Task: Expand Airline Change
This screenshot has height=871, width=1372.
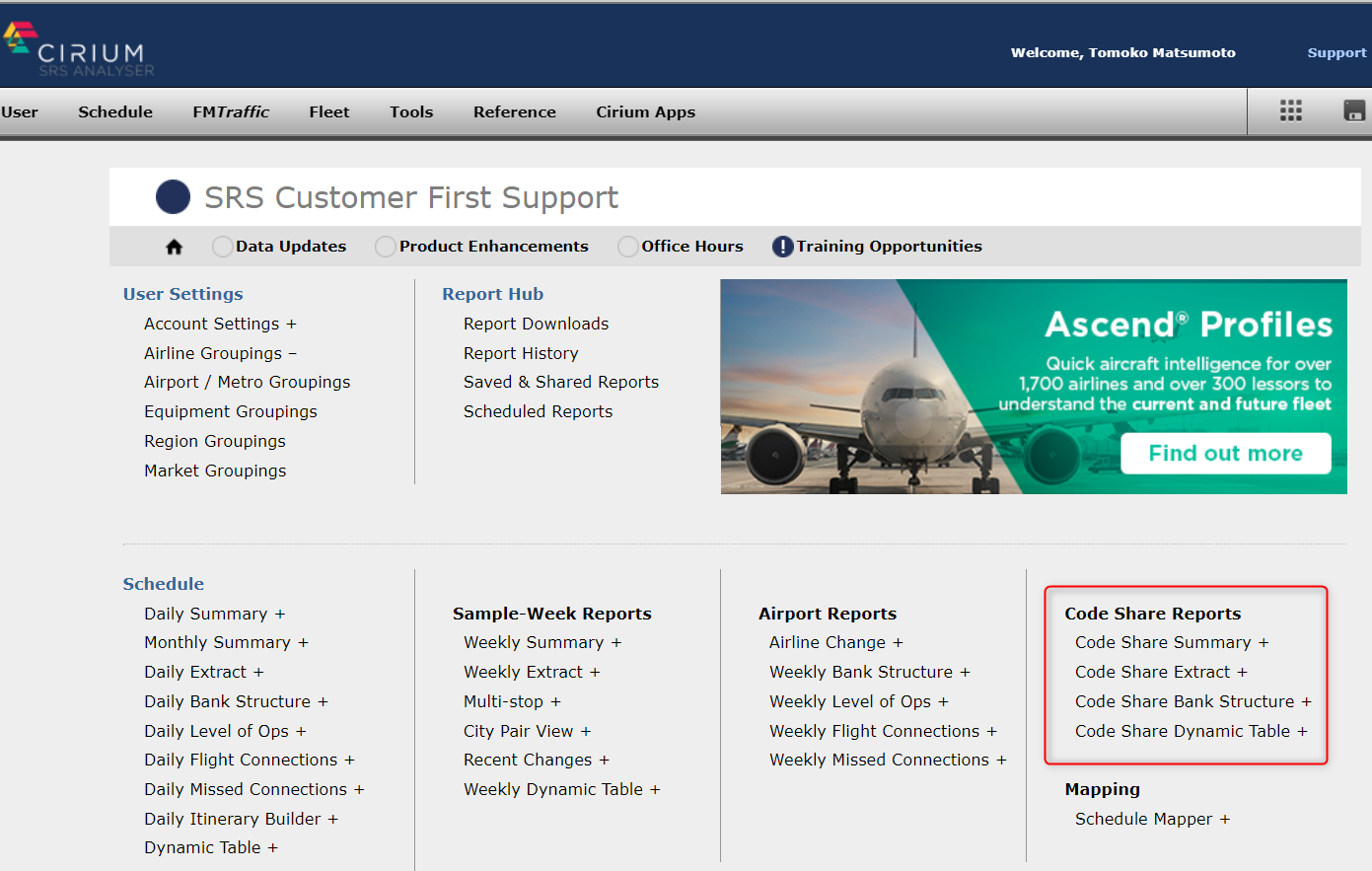Action: click(x=836, y=642)
